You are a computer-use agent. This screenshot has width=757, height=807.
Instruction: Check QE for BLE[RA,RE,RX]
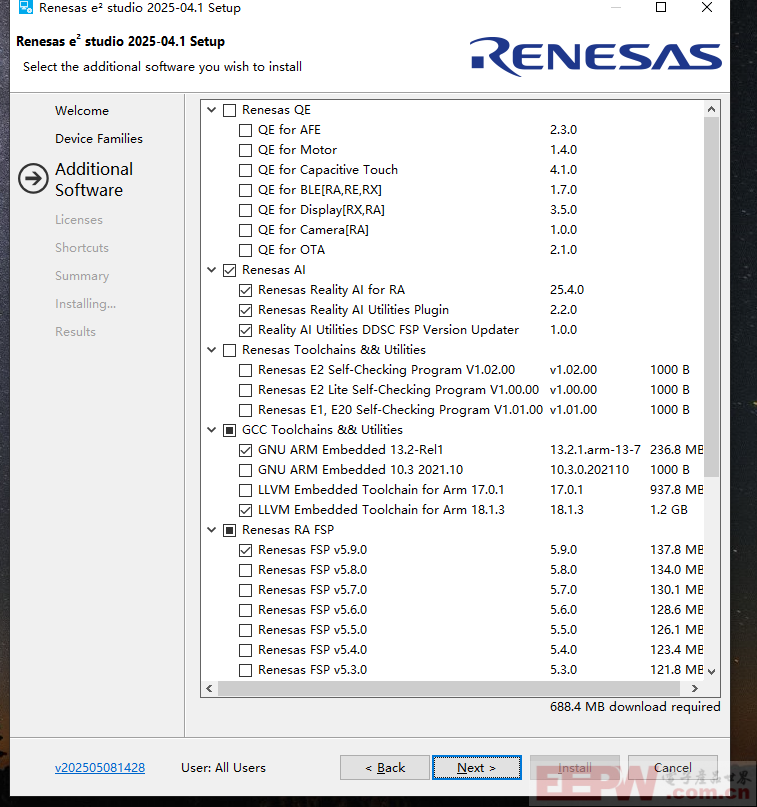point(245,190)
